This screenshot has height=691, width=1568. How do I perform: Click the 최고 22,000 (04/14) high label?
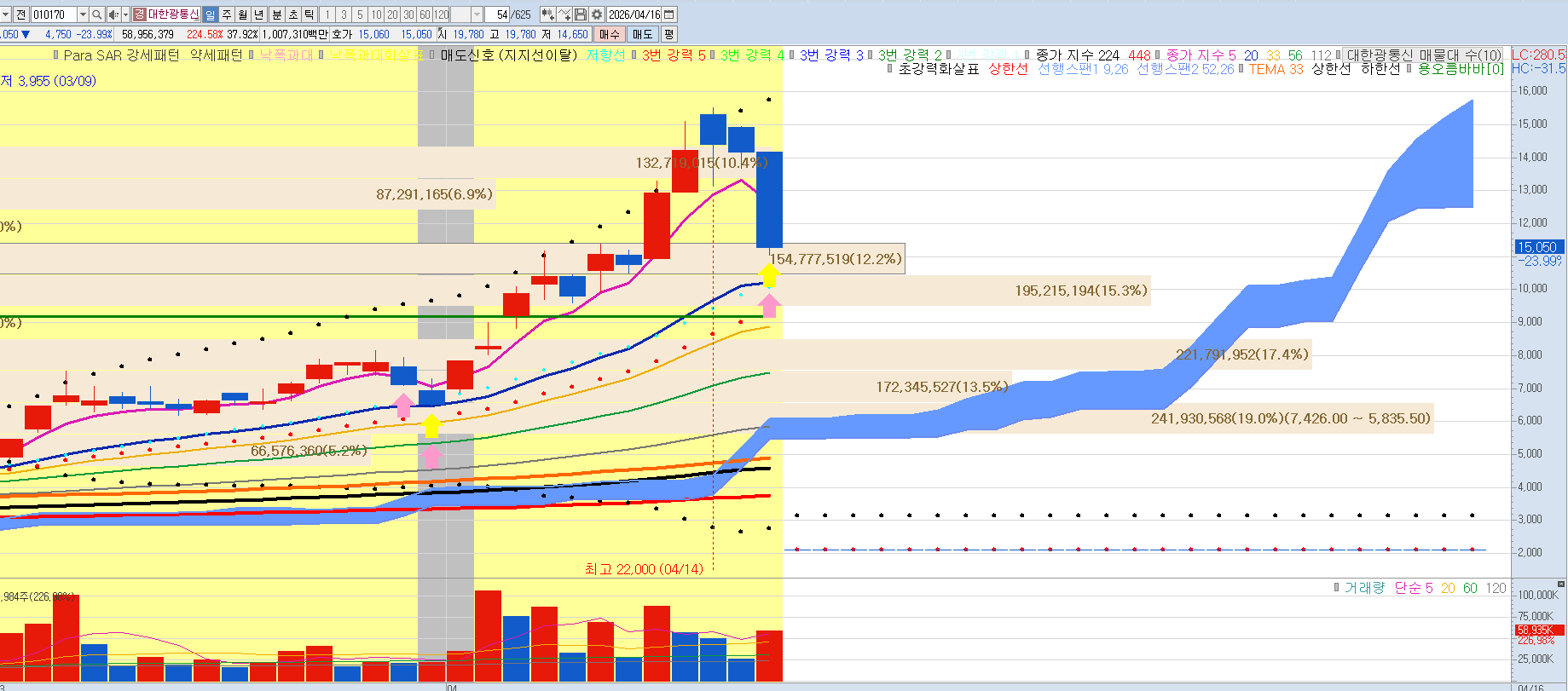point(644,569)
